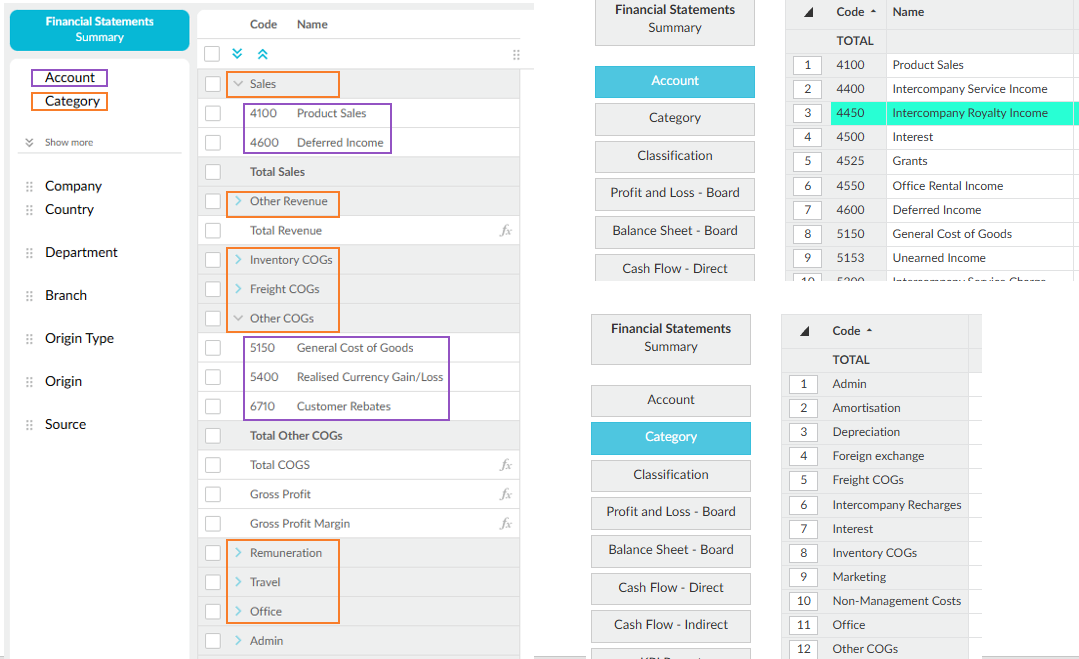Click the fx icon on Gross Profit Margin row

pyautogui.click(x=506, y=523)
